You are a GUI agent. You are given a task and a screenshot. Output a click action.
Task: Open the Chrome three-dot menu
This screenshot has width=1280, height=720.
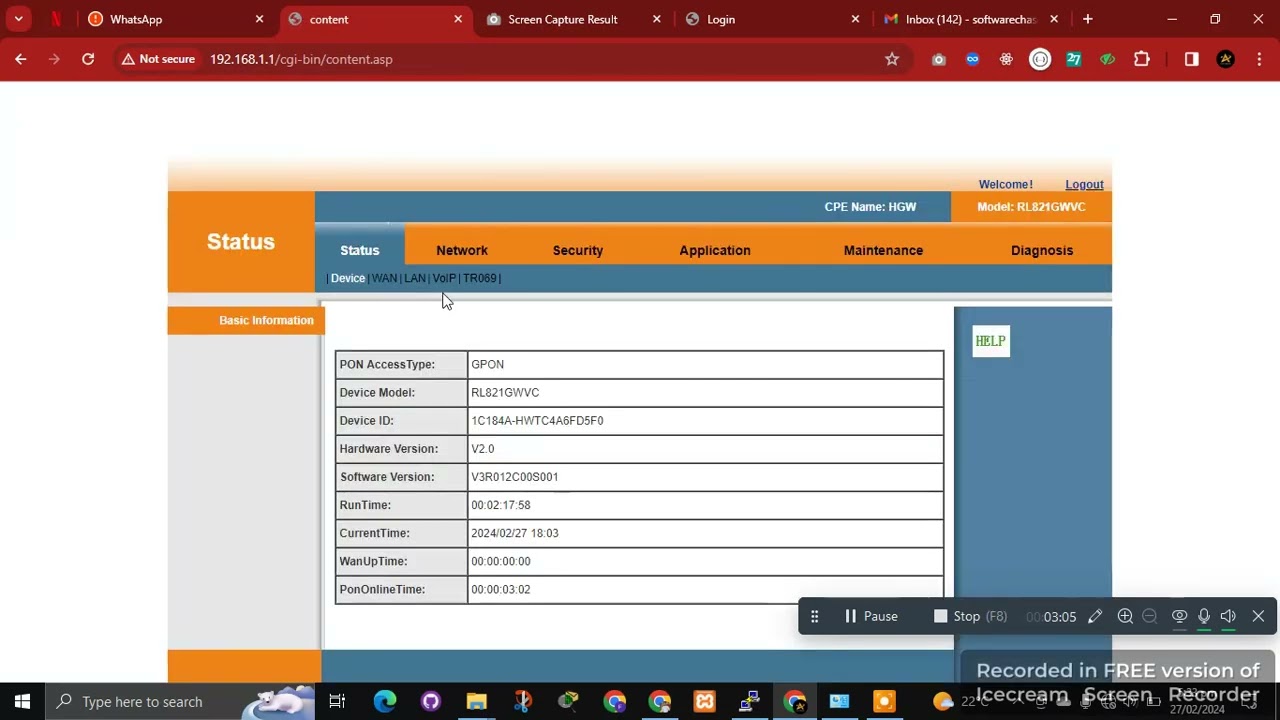pyautogui.click(x=1259, y=59)
